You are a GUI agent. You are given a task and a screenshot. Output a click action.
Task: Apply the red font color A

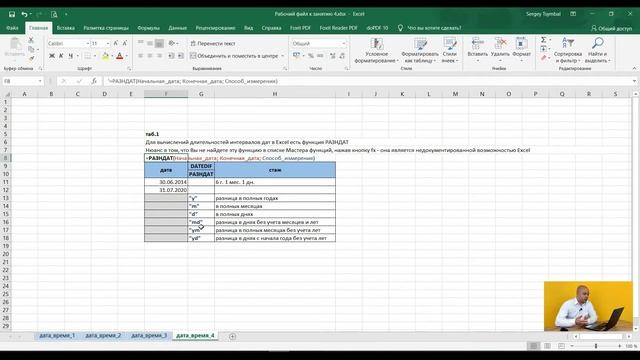point(120,56)
